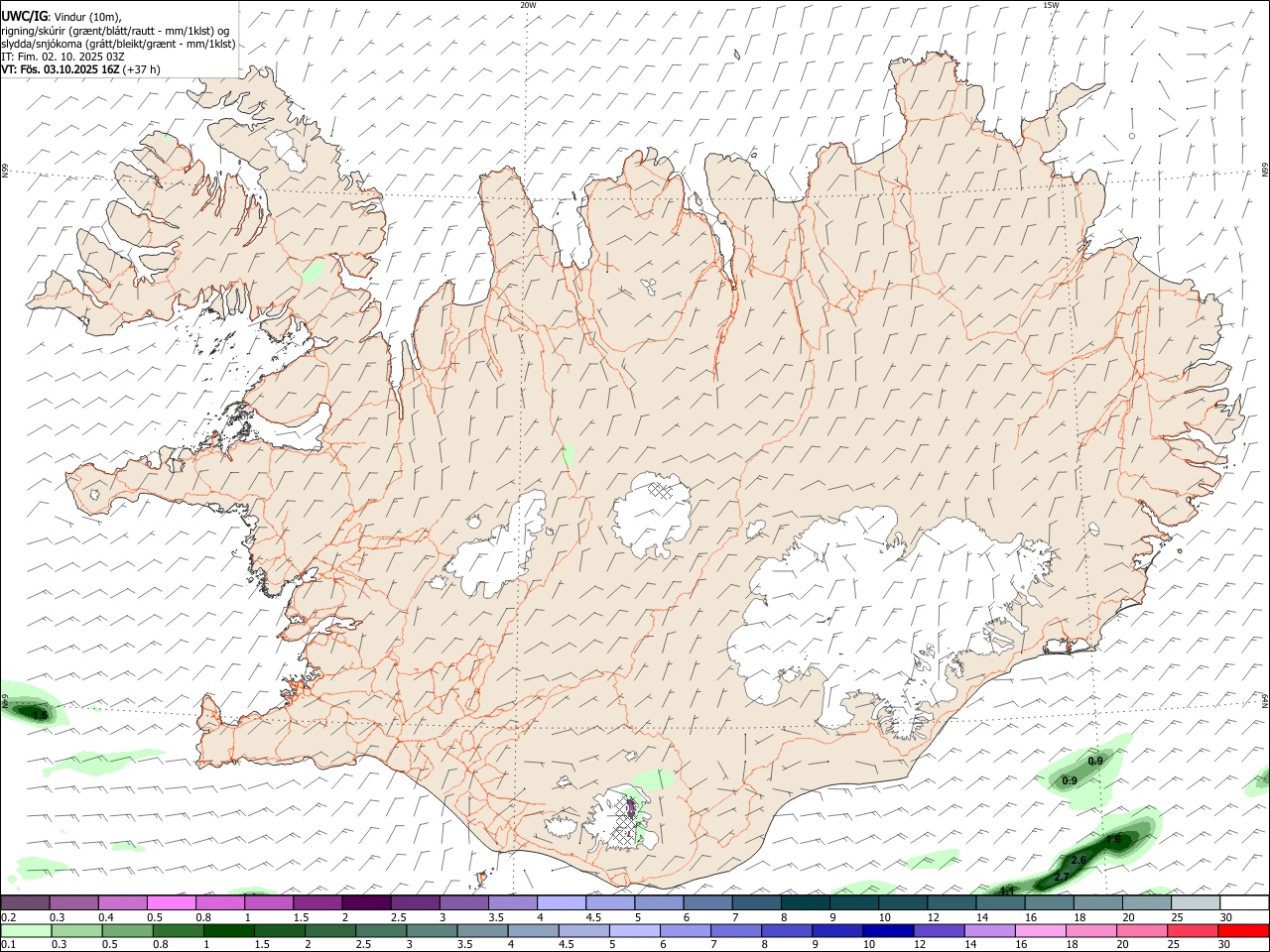Click the '15W' longitude label
The height and width of the screenshot is (952, 1270).
pyautogui.click(x=1051, y=5)
